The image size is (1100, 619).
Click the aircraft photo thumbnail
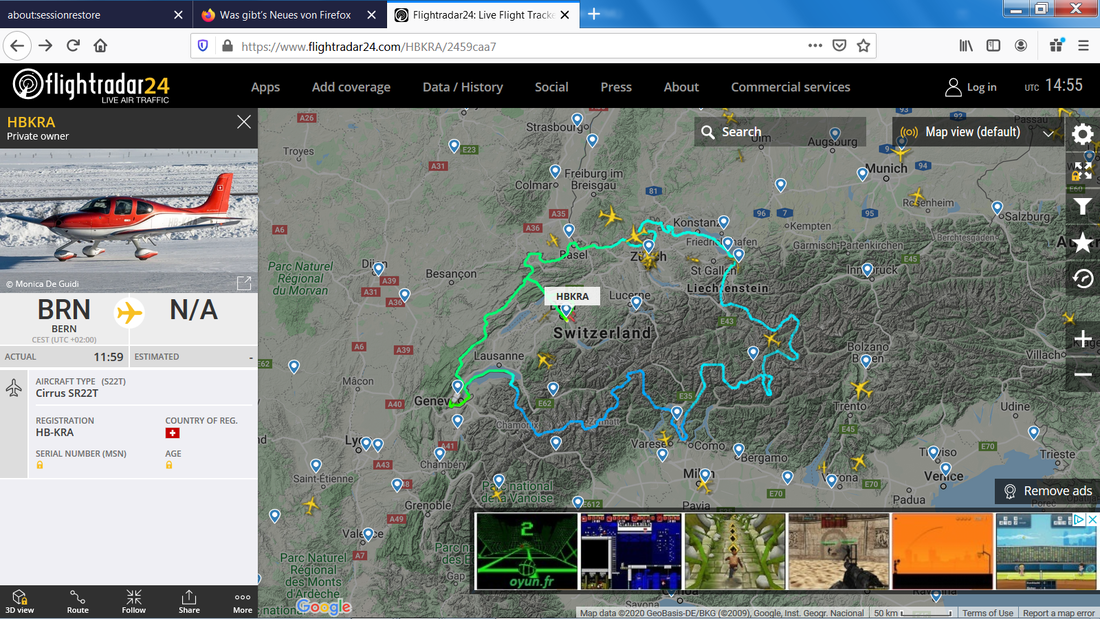(129, 220)
